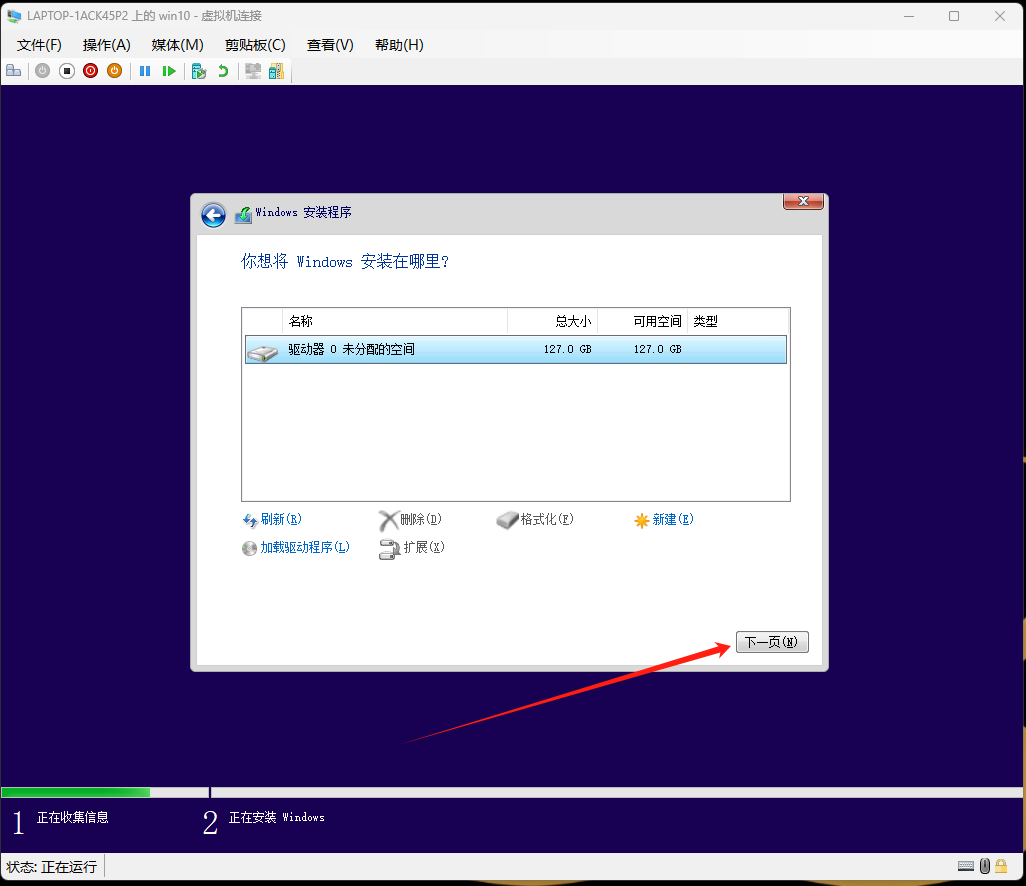Image resolution: width=1026 pixels, height=886 pixels.
Task: Click the 删除(D) option
Action: tap(410, 520)
